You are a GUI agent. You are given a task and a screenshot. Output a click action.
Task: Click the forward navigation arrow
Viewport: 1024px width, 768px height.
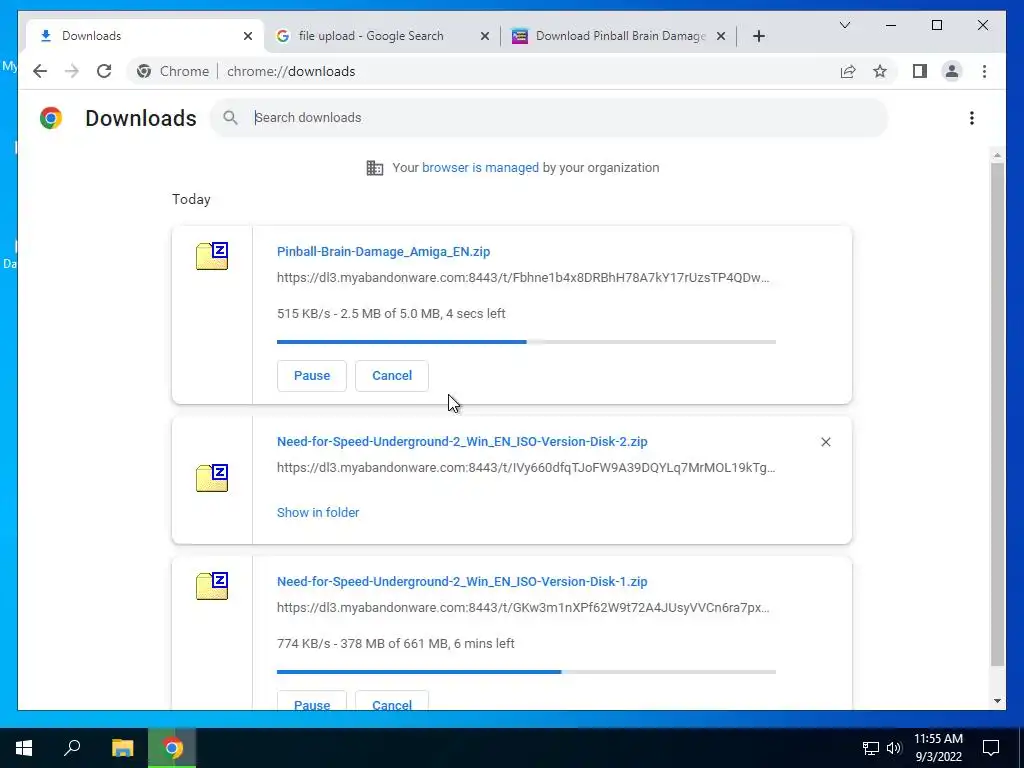coord(72,71)
